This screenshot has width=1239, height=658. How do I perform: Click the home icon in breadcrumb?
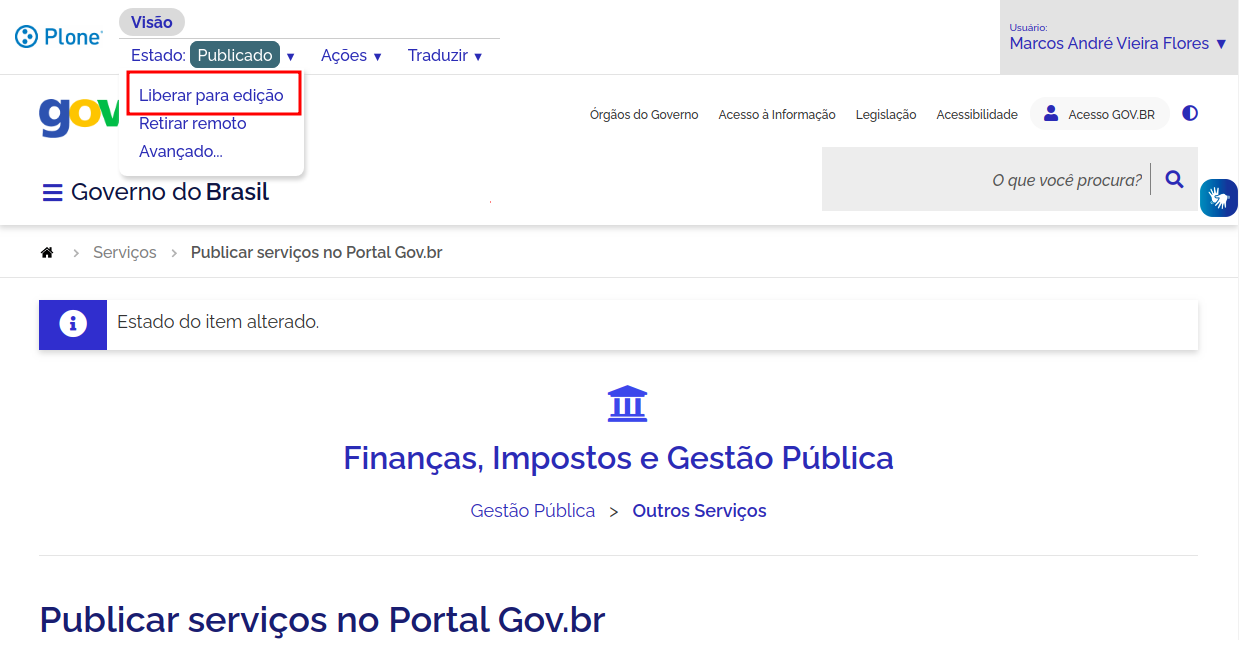click(47, 253)
